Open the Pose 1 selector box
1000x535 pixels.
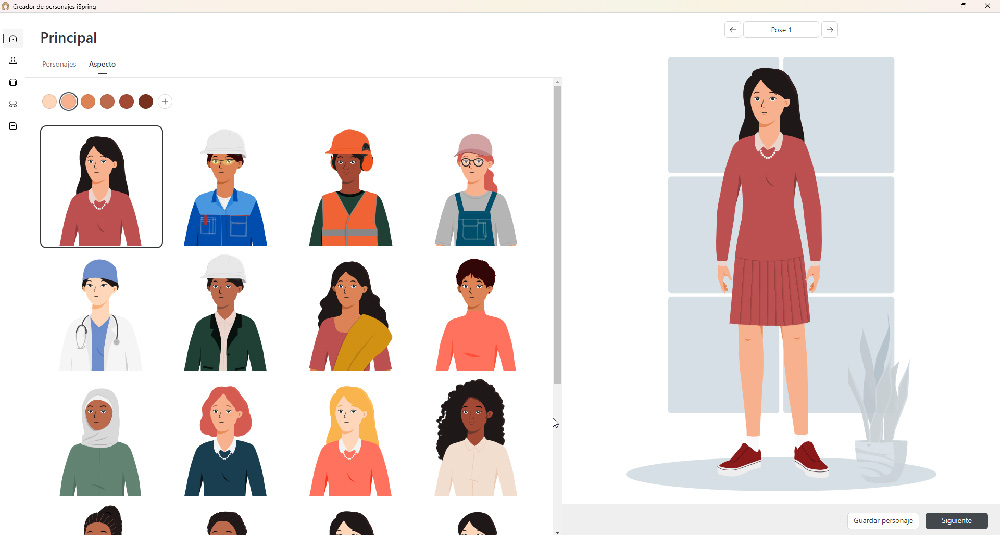781,29
